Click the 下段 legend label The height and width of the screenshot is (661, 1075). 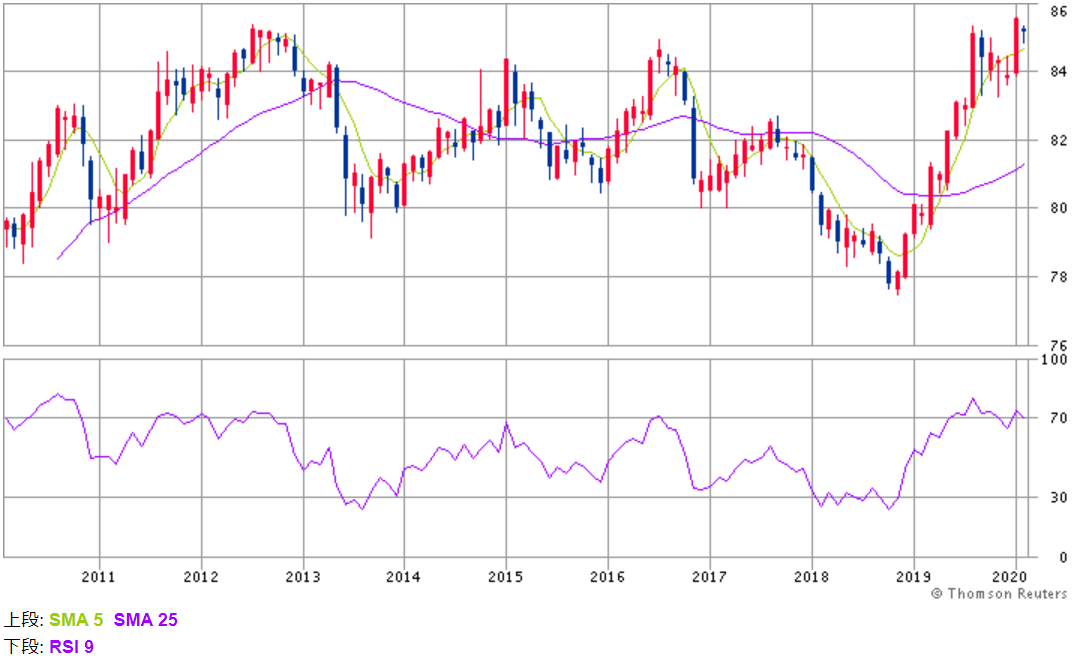click(24, 647)
